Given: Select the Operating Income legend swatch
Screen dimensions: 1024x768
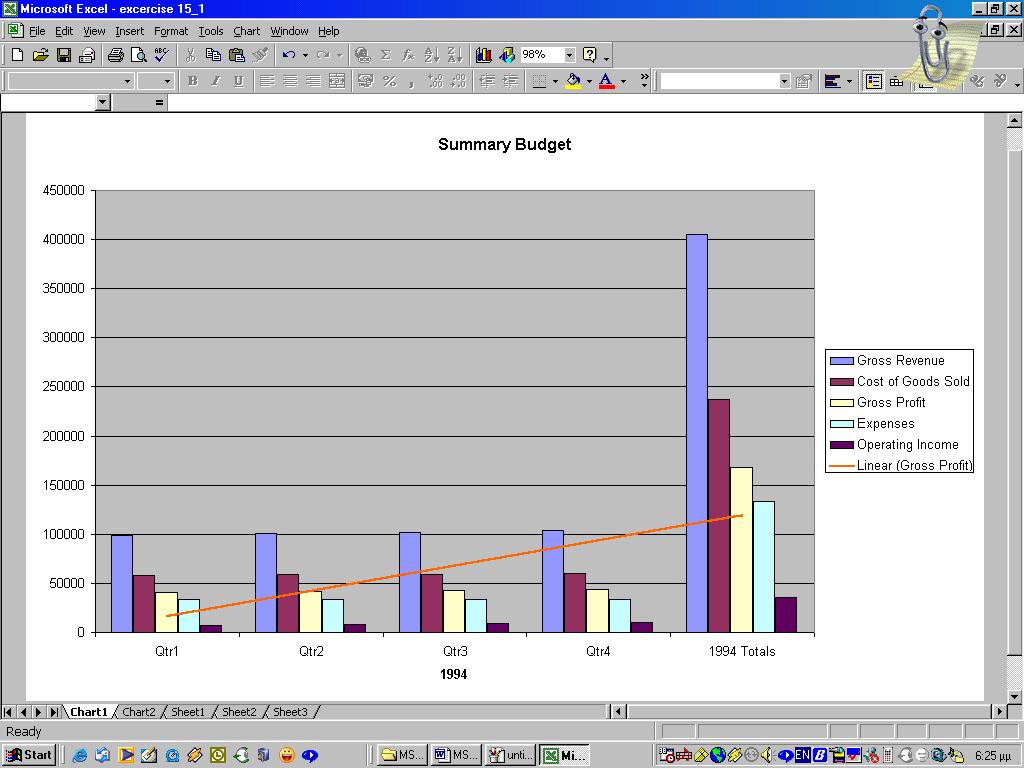Looking at the screenshot, I should click(842, 445).
